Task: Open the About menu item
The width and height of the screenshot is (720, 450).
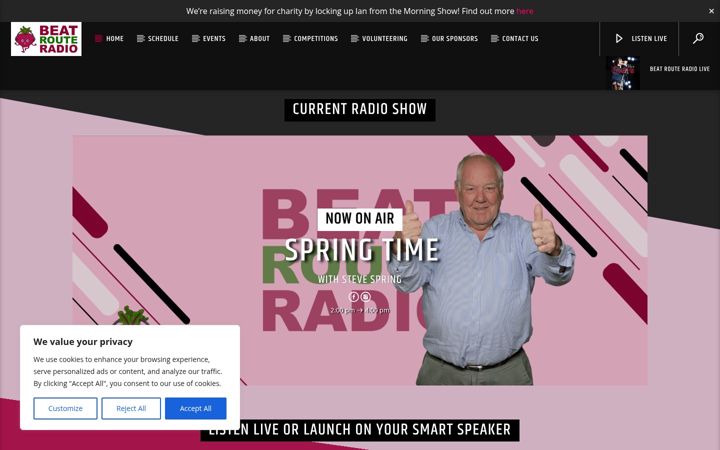Action: 259,39
